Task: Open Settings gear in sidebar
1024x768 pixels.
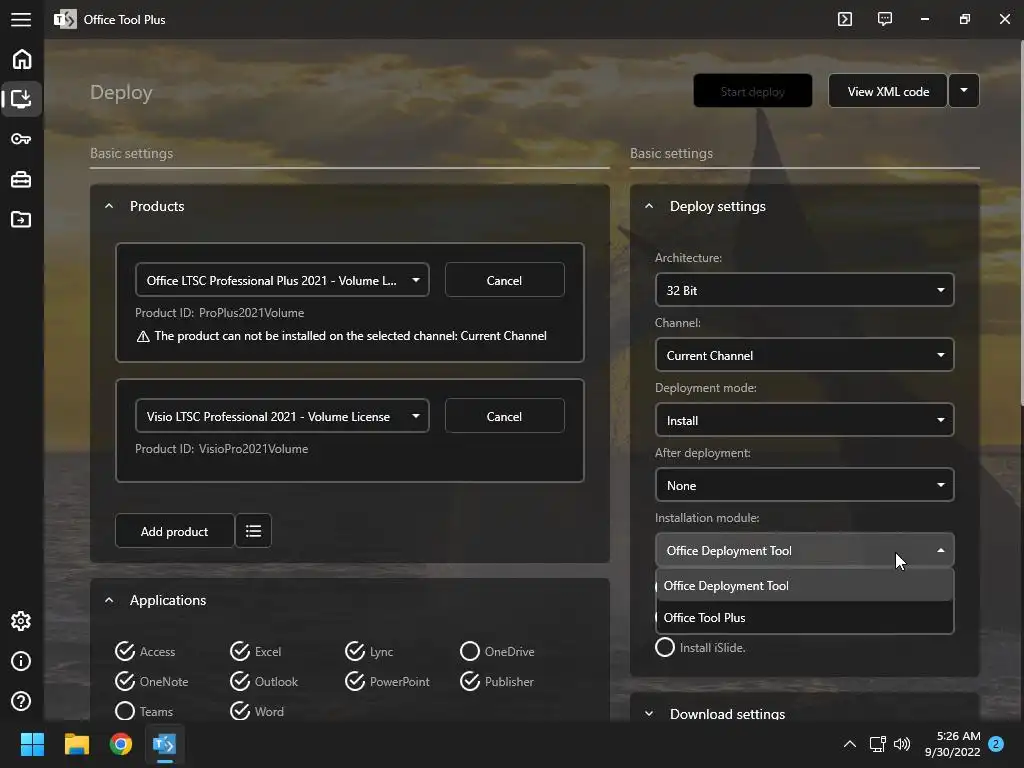Action: 22,621
